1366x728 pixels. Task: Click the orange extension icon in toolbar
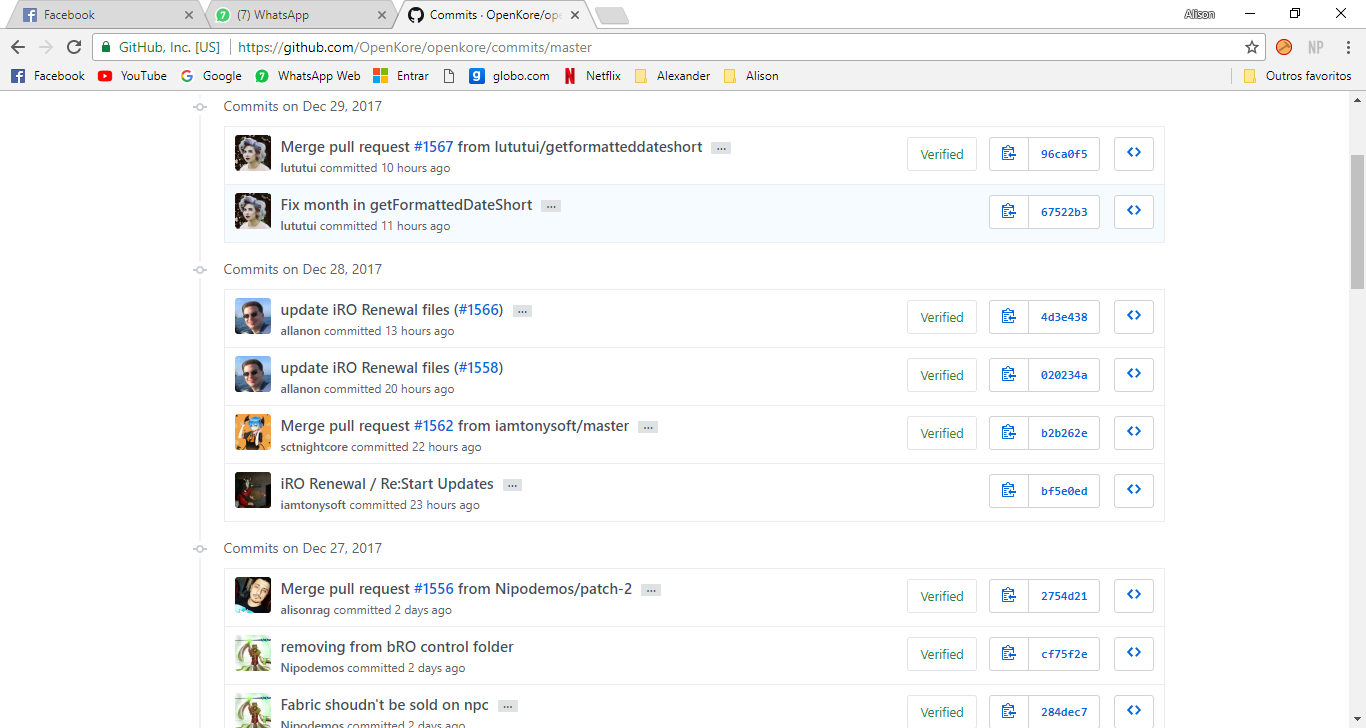pyautogui.click(x=1284, y=47)
